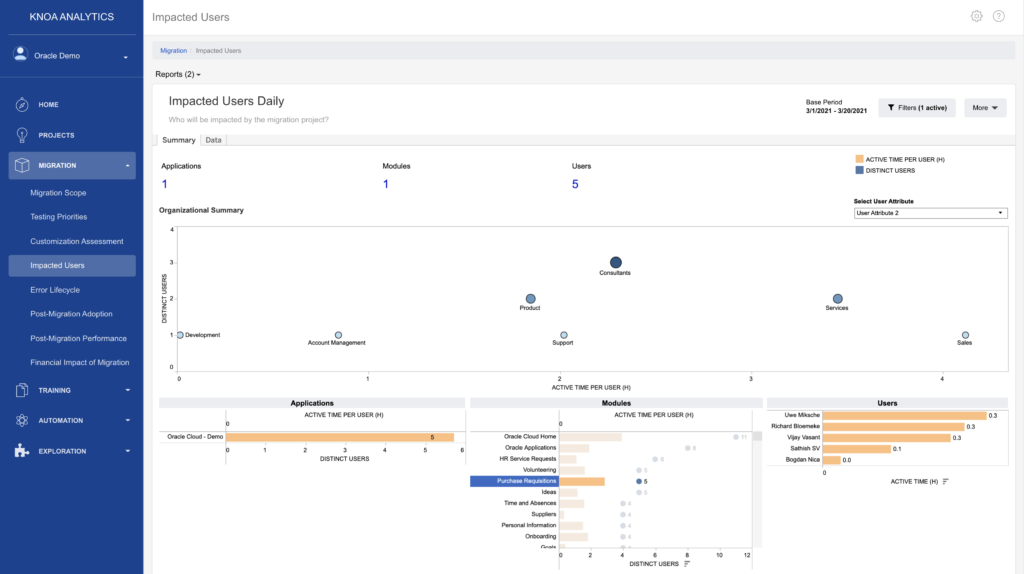Click Bogdan Nica user row
Screen dimensions: 1024x574
pos(831,460)
